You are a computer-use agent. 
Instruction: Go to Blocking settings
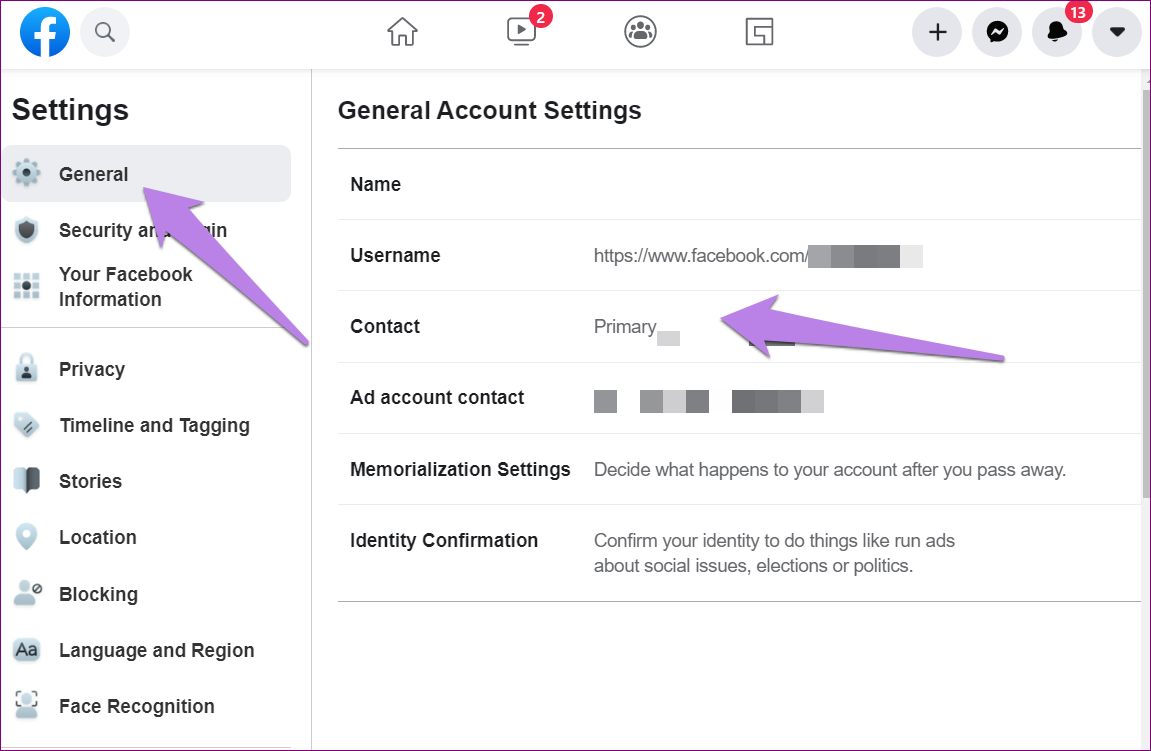98,594
